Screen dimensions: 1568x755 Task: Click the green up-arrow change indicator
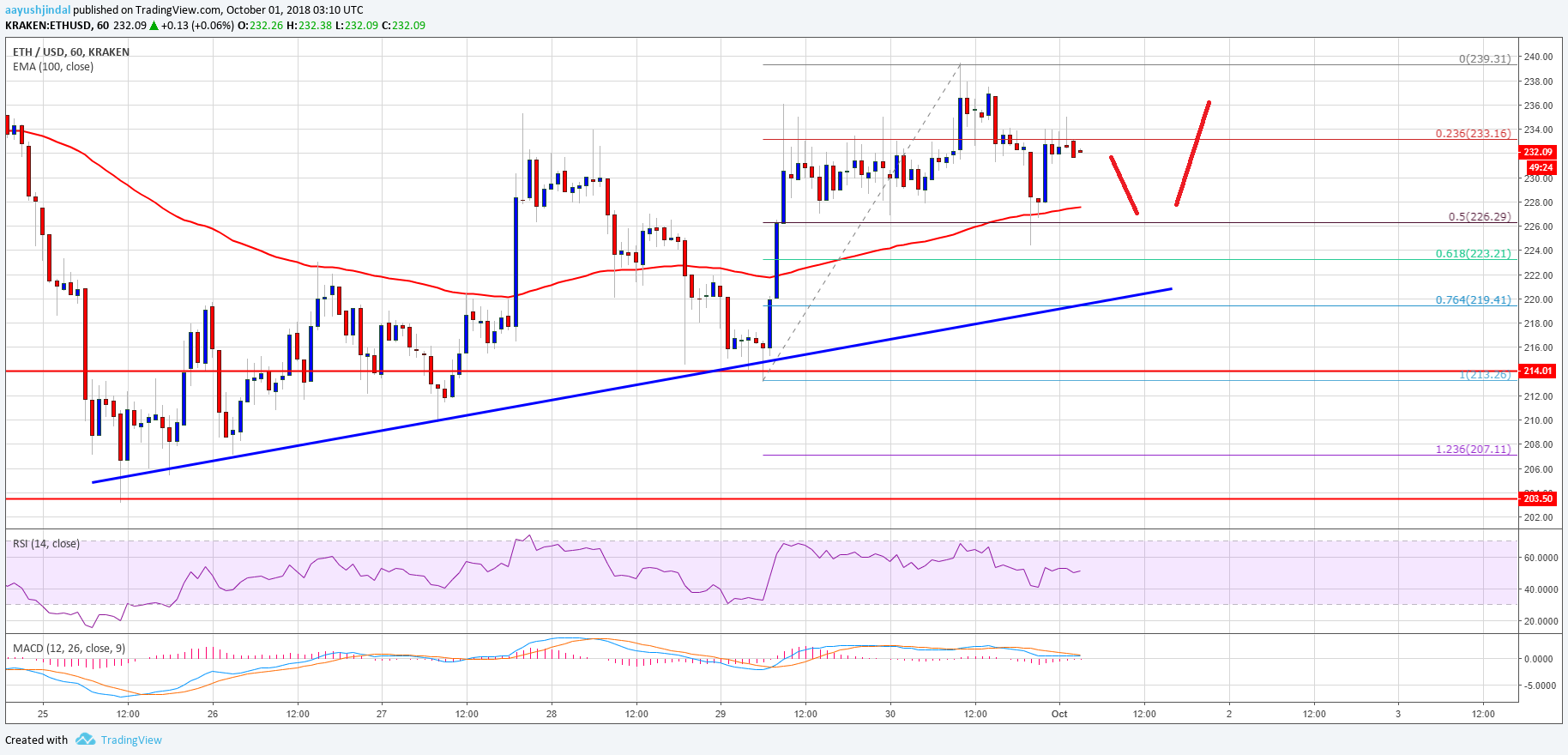tap(154, 26)
